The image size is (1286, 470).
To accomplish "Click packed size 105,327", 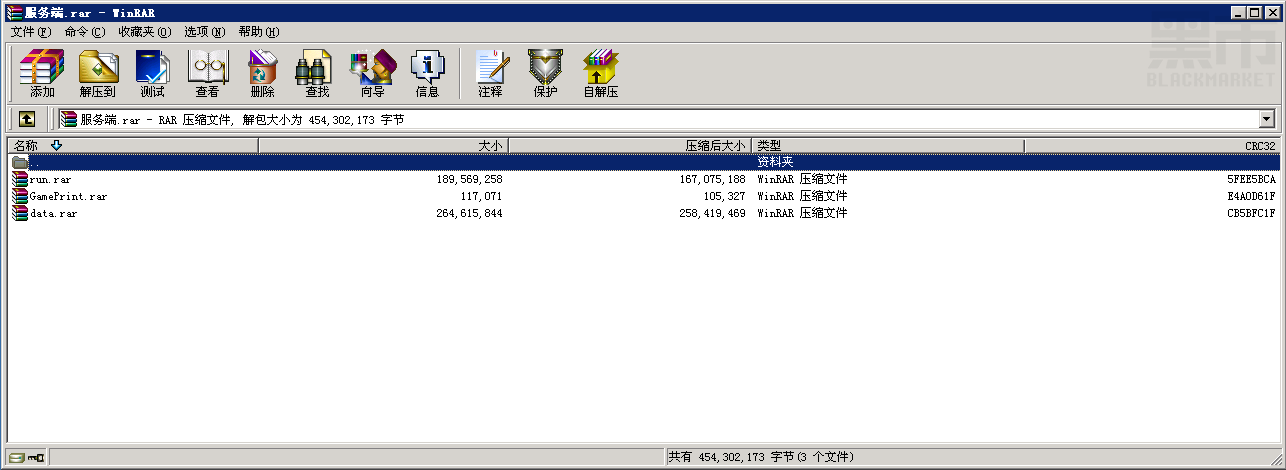I will pyautogui.click(x=724, y=196).
